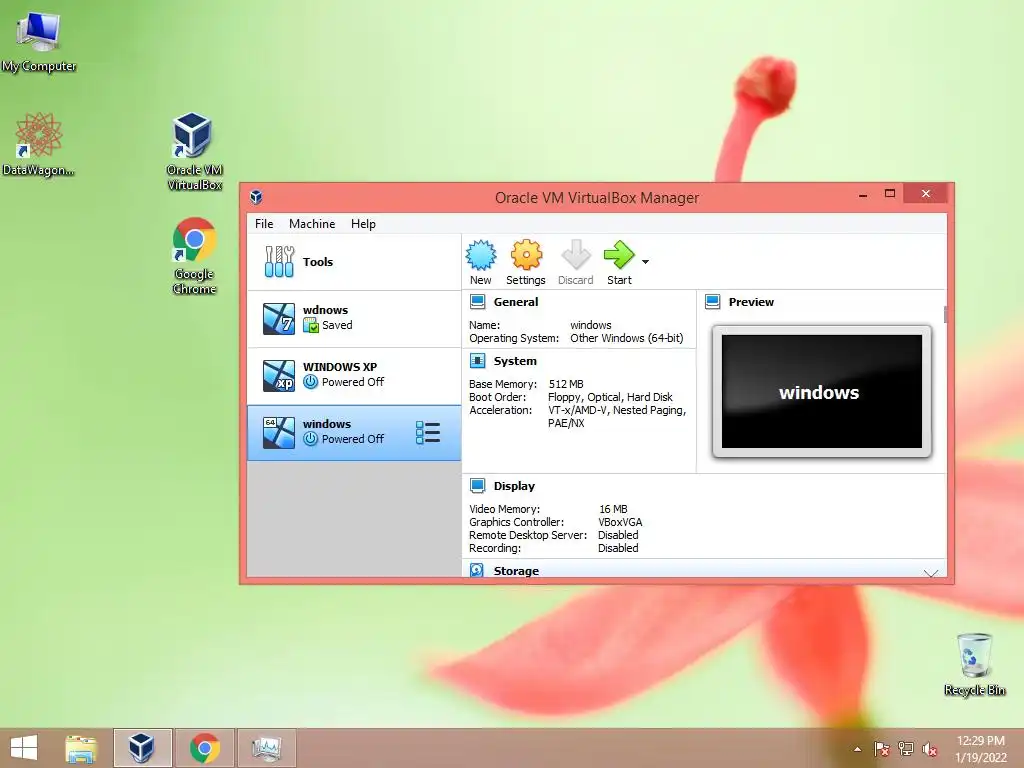Click the Discard saved state icon
Screen dimensions: 1024x768
(575, 255)
